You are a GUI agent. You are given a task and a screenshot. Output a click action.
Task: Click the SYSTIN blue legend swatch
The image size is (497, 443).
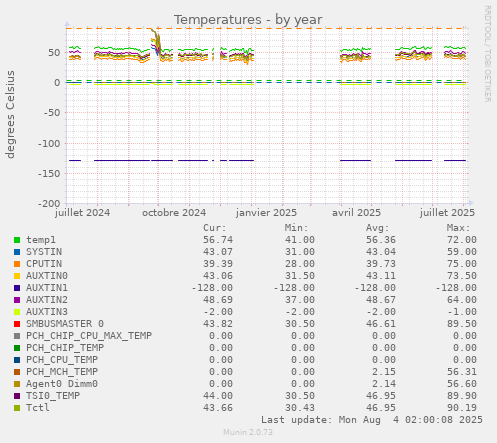pos(17,252)
